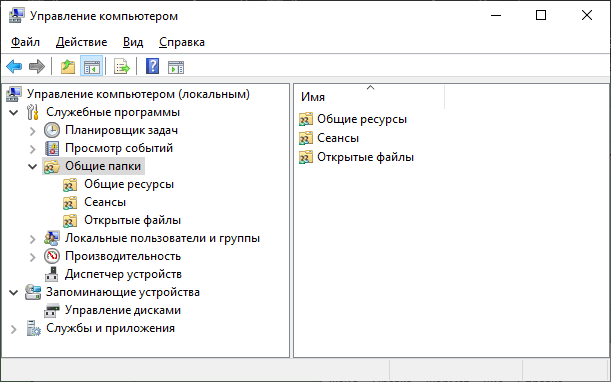Collapse the Общие папки node
Viewport: 611px width, 382px height.
[x=32, y=166]
